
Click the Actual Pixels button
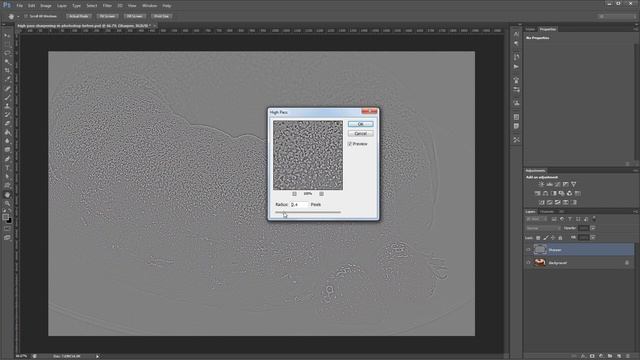[x=78, y=16]
